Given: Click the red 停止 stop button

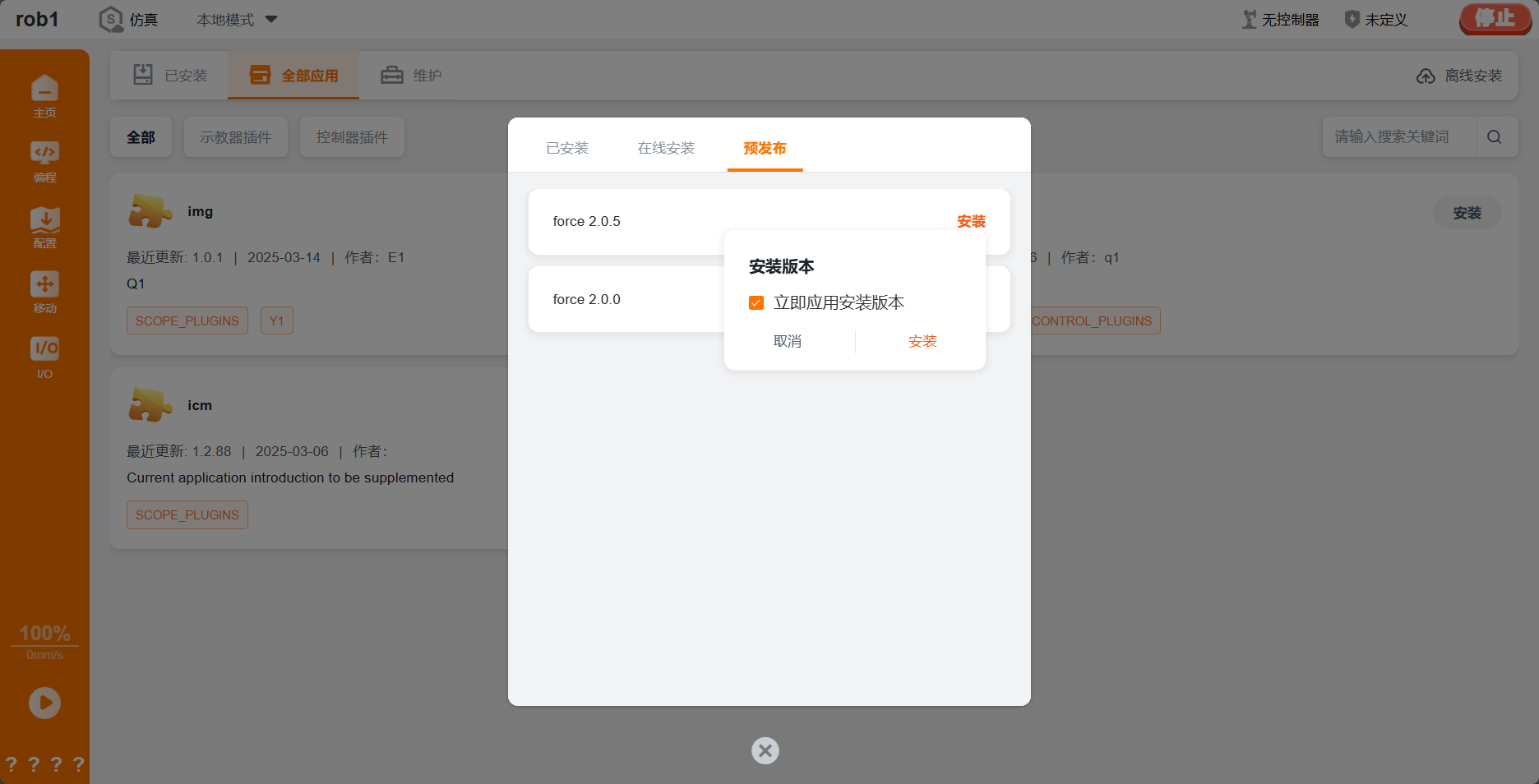Looking at the screenshot, I should tap(1495, 18).
